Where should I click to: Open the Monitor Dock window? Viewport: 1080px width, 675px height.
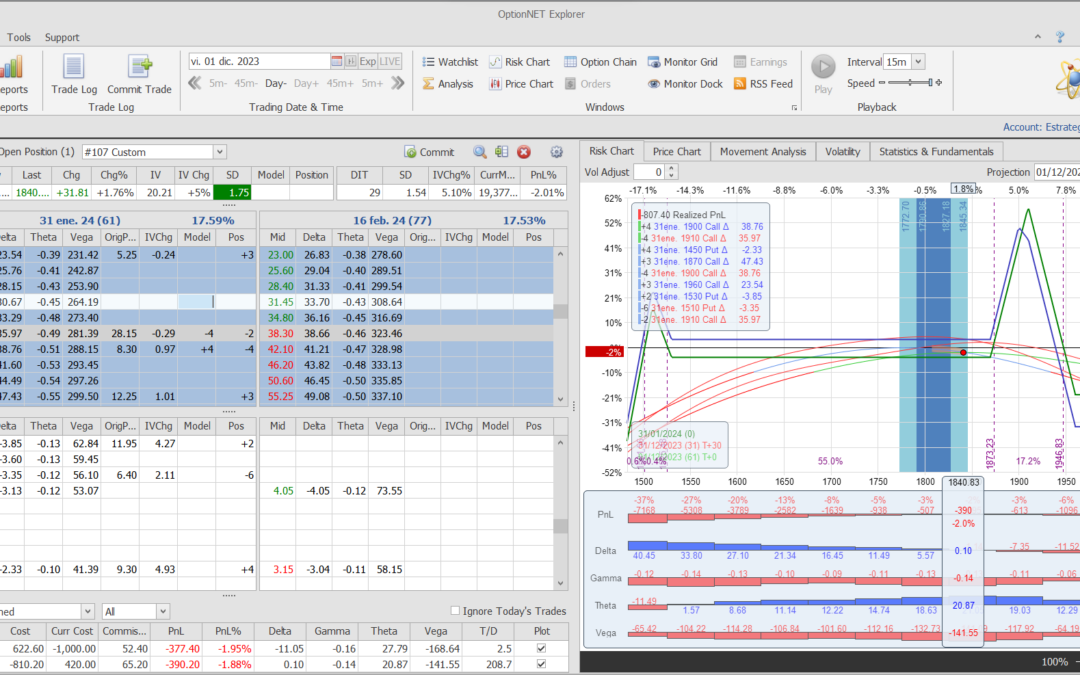coord(685,84)
